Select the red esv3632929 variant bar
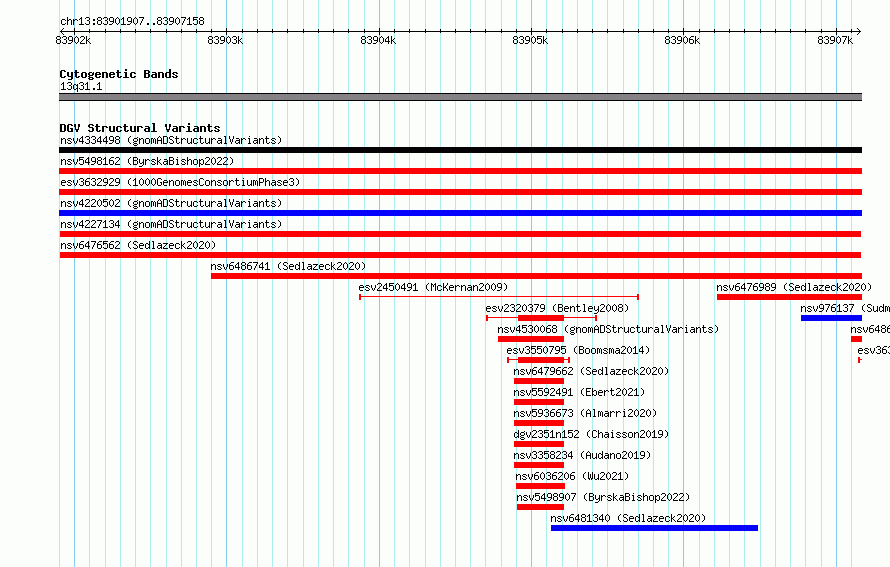Screen dimensions: 890x567 coord(460,192)
